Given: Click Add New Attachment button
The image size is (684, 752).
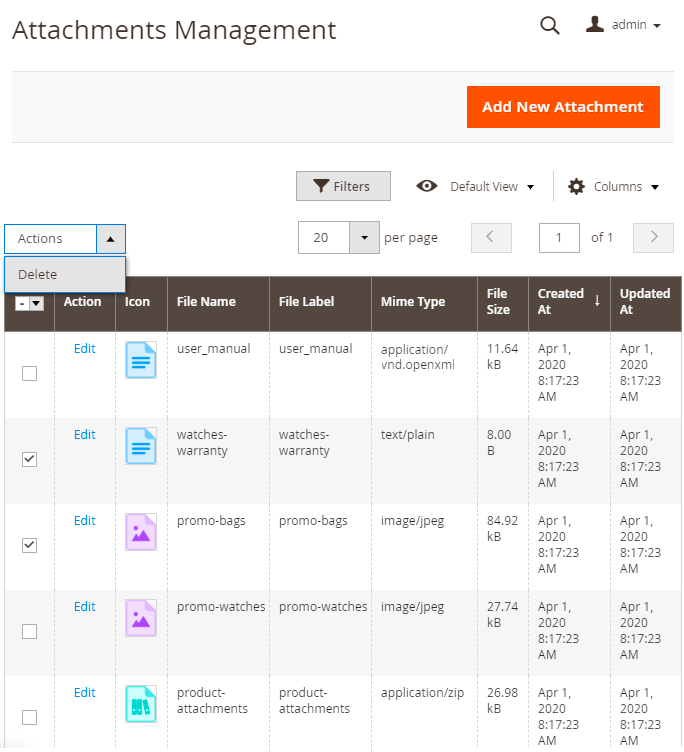Looking at the screenshot, I should tap(563, 107).
